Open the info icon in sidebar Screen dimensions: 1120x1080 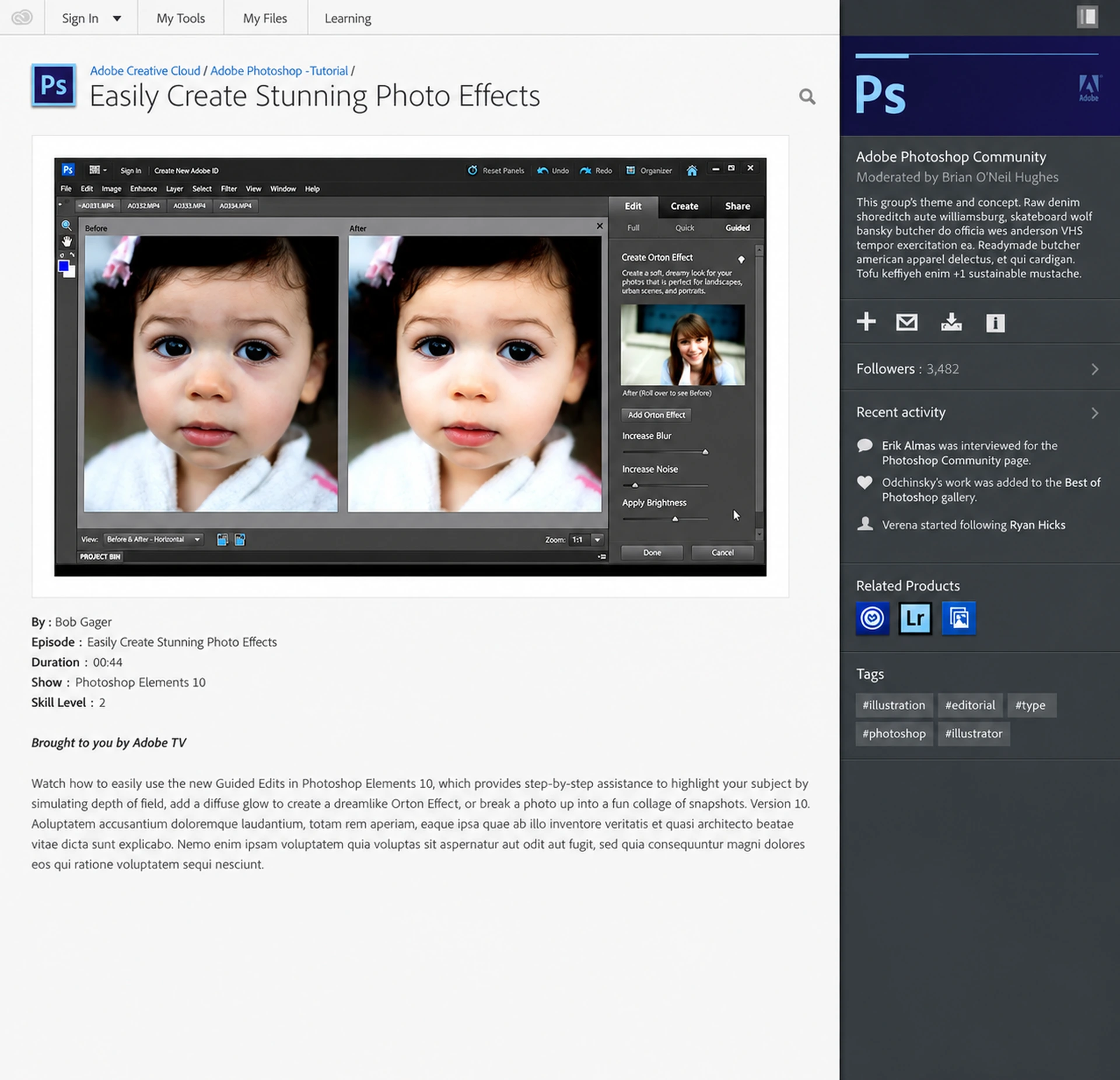click(x=995, y=323)
